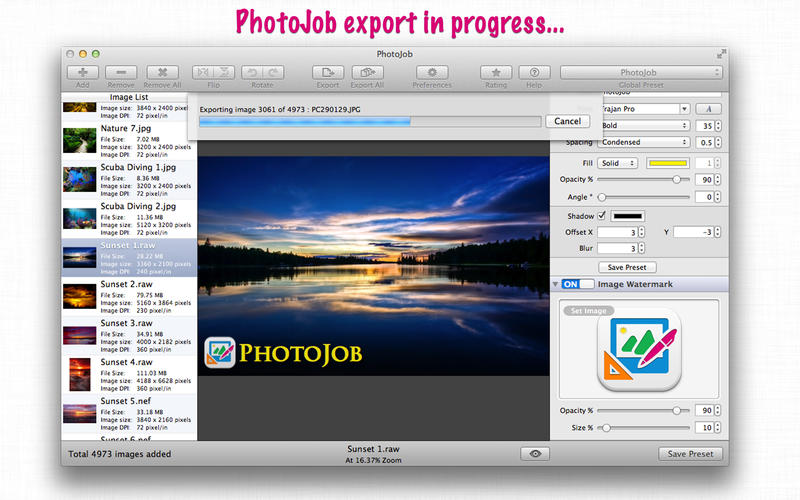Switch off the Image Watermark ON toggle

tap(578, 284)
